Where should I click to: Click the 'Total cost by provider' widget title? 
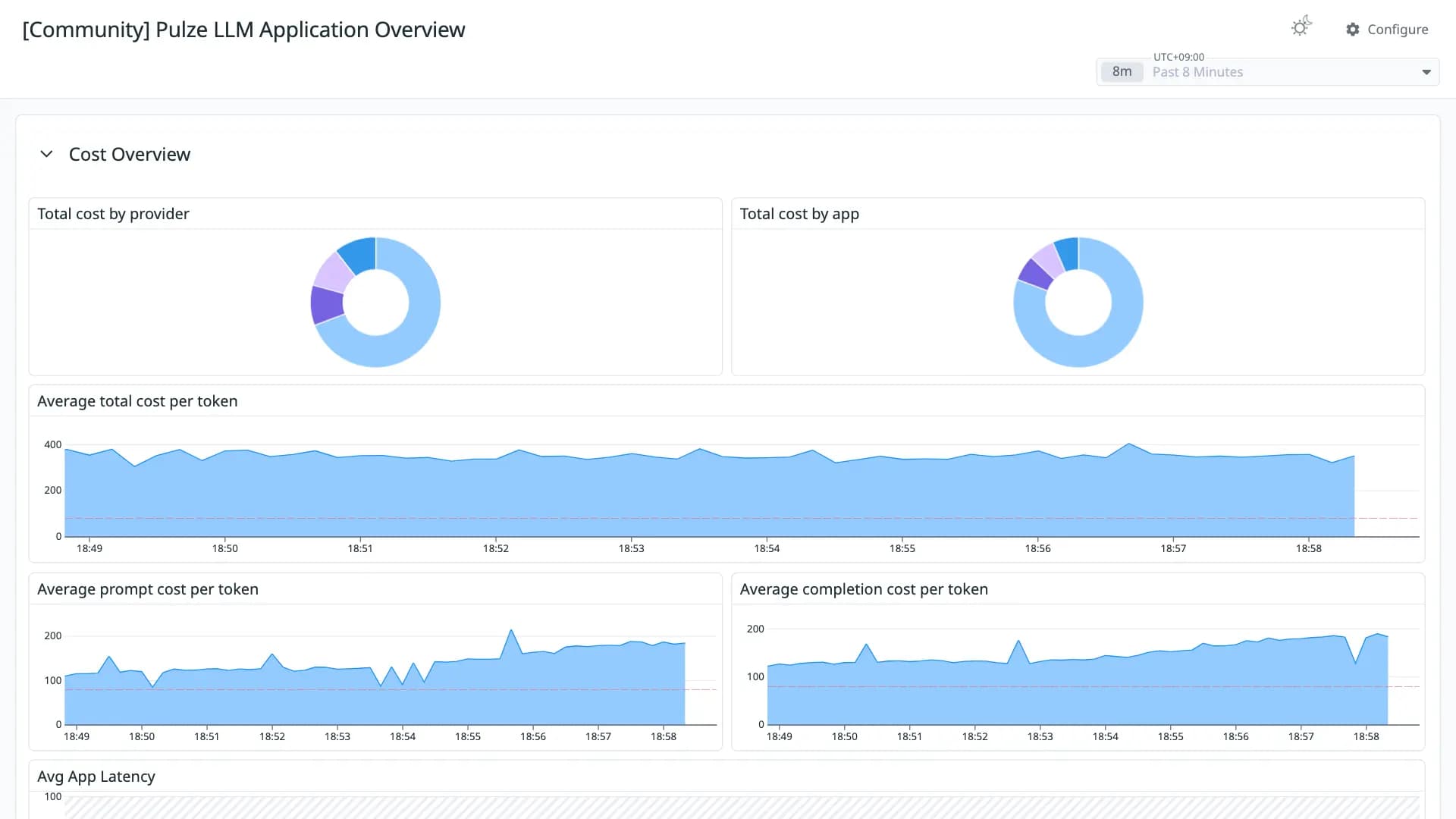pos(113,214)
